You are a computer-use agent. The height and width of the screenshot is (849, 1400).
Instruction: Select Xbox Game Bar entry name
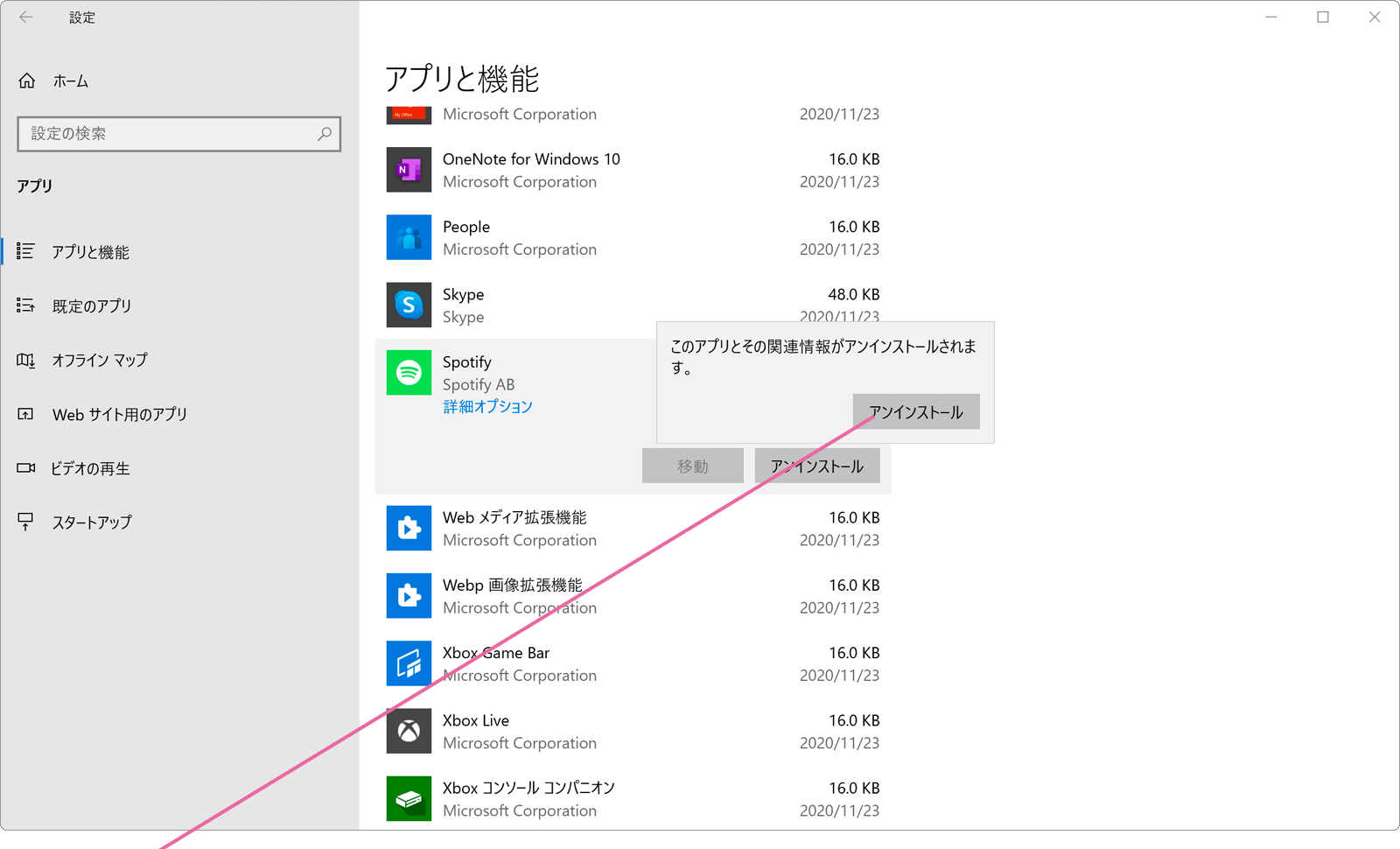click(x=496, y=653)
